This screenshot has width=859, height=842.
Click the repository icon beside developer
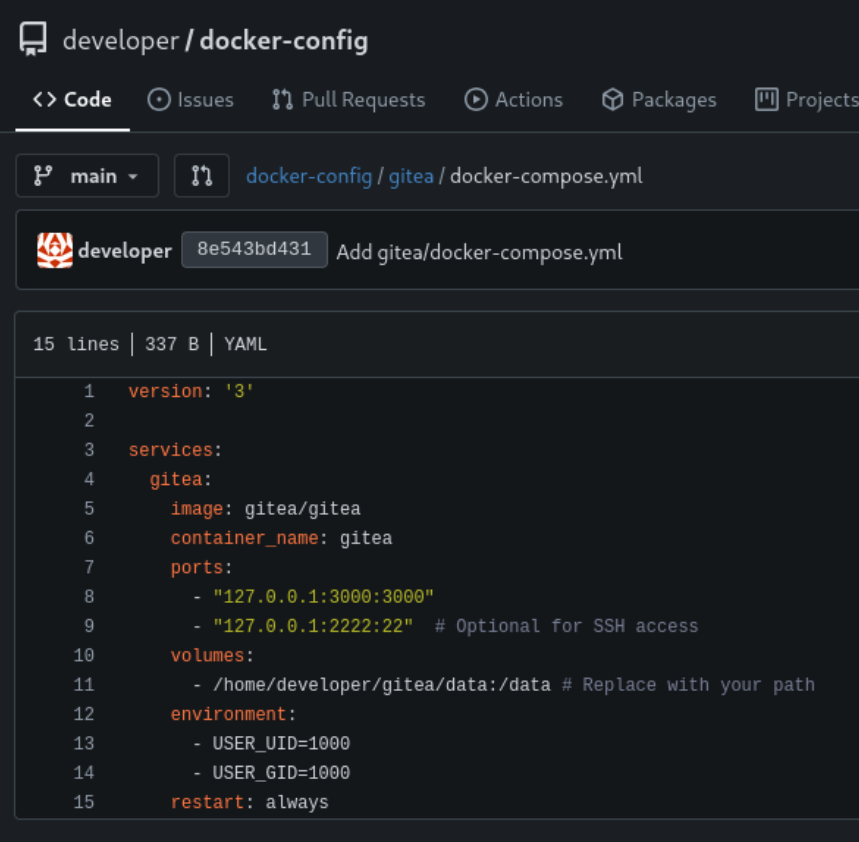tap(33, 39)
